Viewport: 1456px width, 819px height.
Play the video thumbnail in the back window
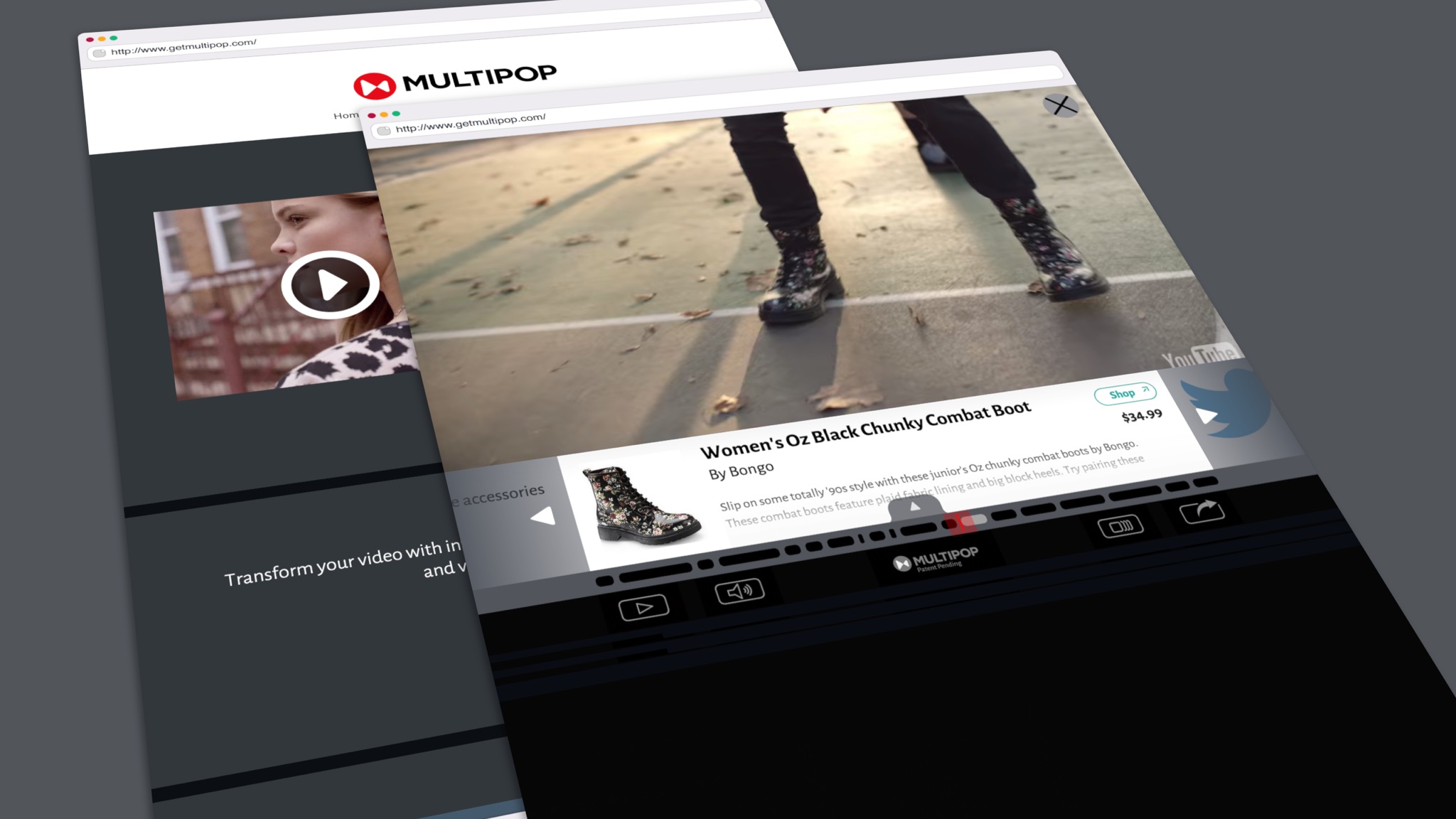[329, 284]
